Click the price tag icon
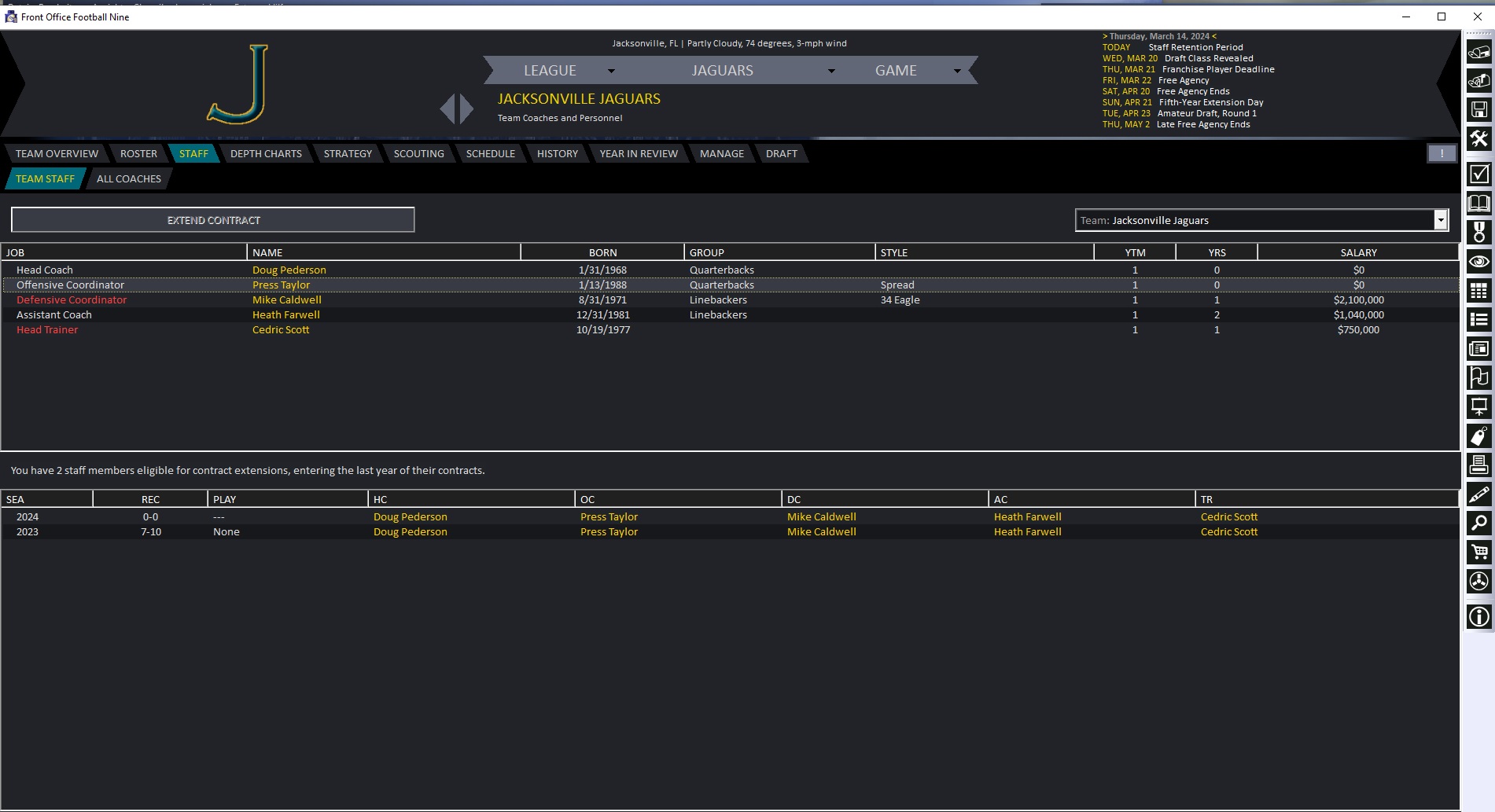1495x812 pixels. tap(1478, 435)
